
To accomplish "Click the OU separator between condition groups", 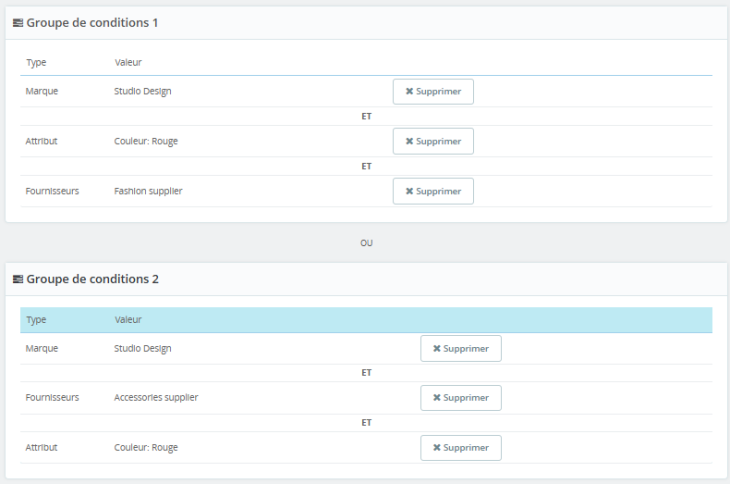I will 366,243.
